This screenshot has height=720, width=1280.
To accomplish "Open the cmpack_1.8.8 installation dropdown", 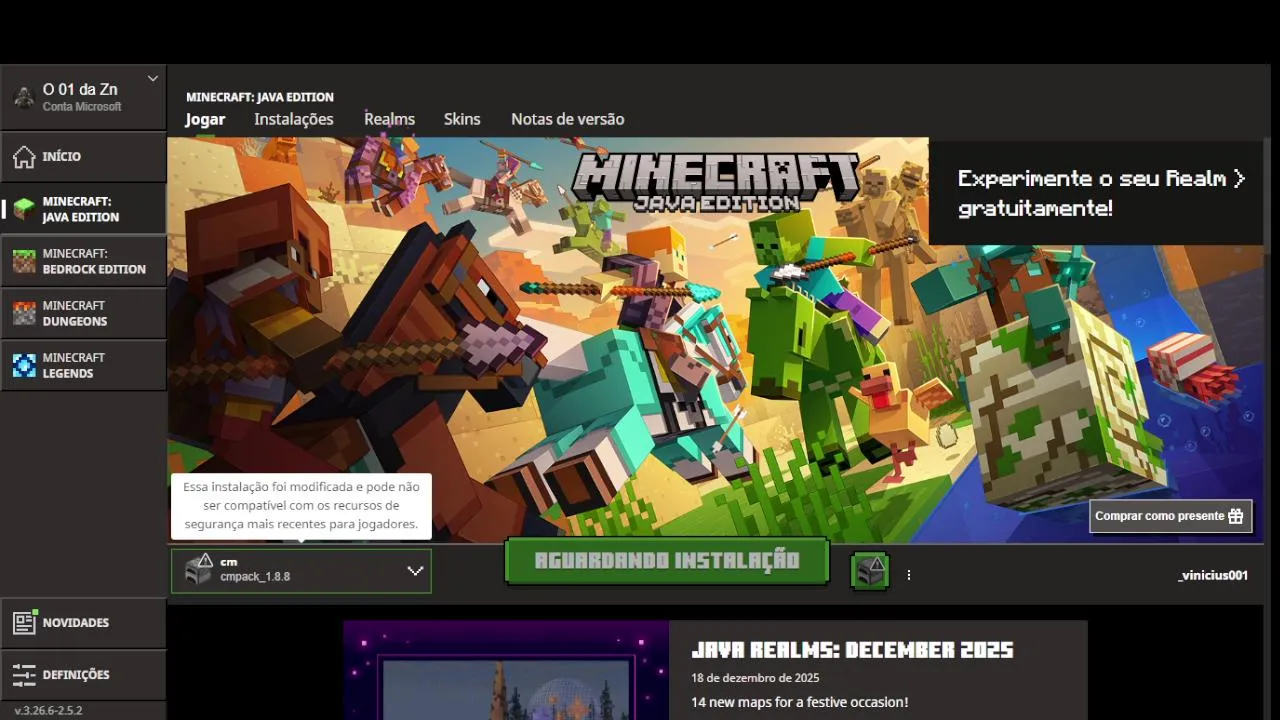I will [301, 571].
